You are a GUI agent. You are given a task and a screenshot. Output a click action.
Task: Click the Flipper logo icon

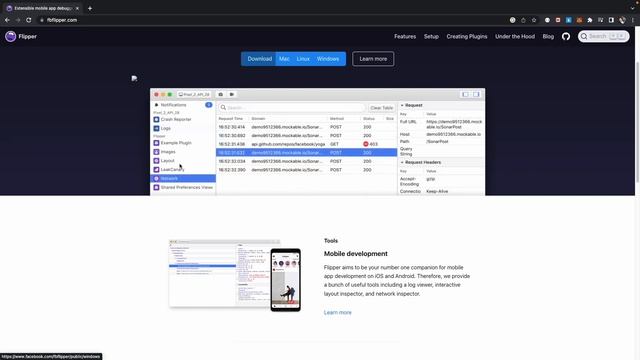(11, 36)
